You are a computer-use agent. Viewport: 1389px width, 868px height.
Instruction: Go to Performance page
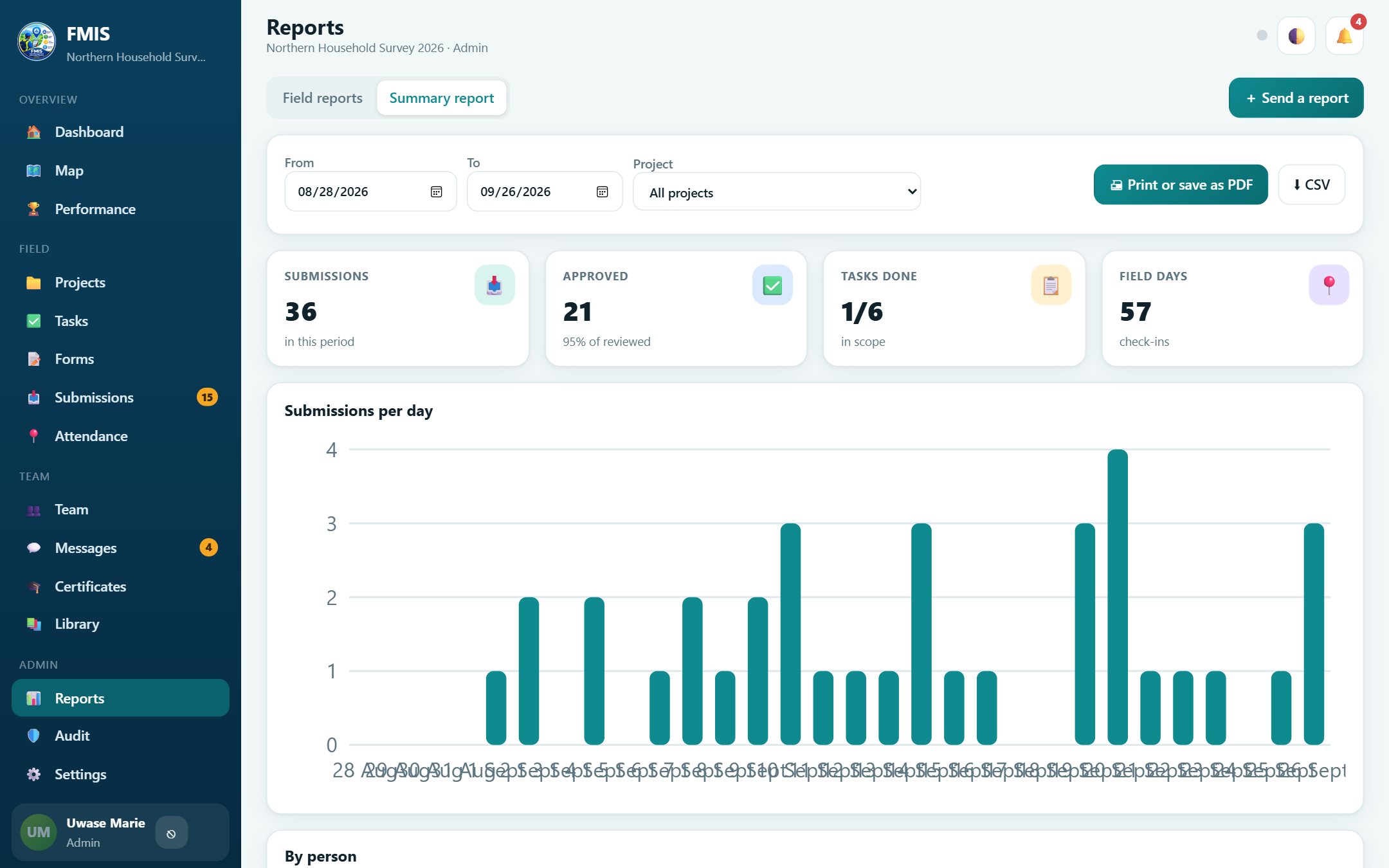(120, 209)
